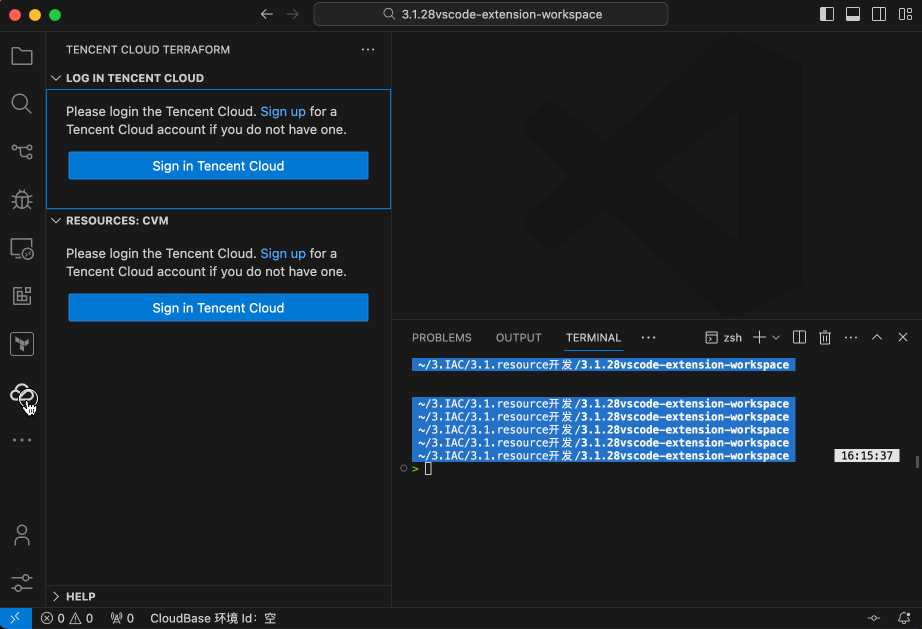
Task: Create a new terminal with plus
Action: click(x=759, y=337)
